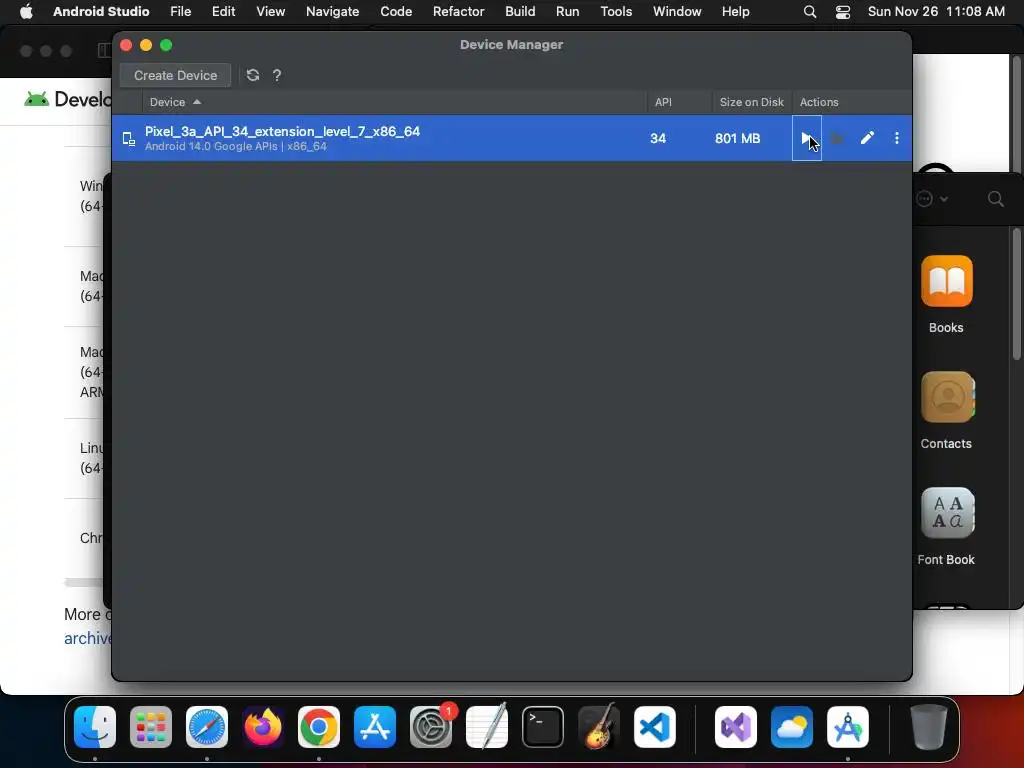This screenshot has height=768, width=1024.
Task: Minimize the Device Manager window
Action: pyautogui.click(x=146, y=45)
